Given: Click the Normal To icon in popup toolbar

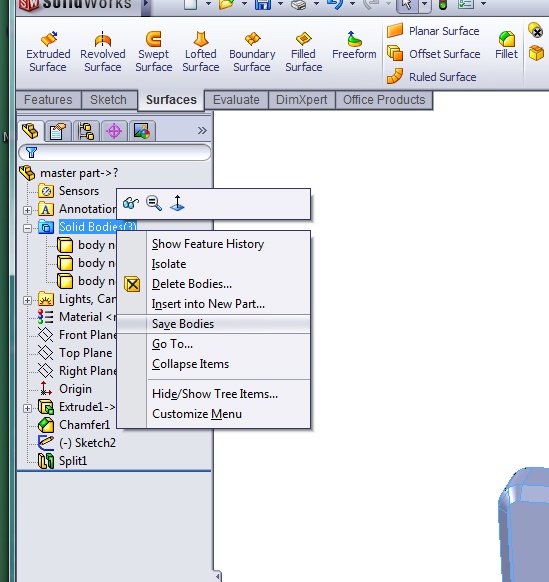Looking at the screenshot, I should 177,203.
